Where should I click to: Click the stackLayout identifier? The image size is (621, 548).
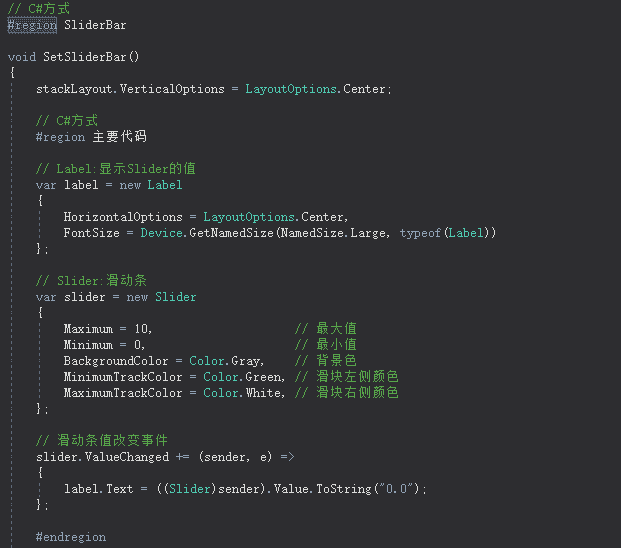(x=76, y=89)
